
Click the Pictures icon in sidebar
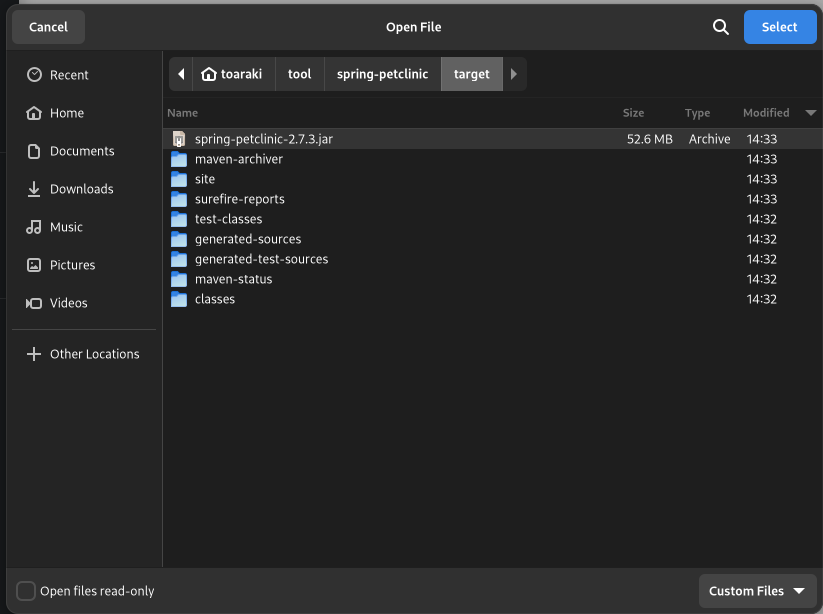coord(34,265)
